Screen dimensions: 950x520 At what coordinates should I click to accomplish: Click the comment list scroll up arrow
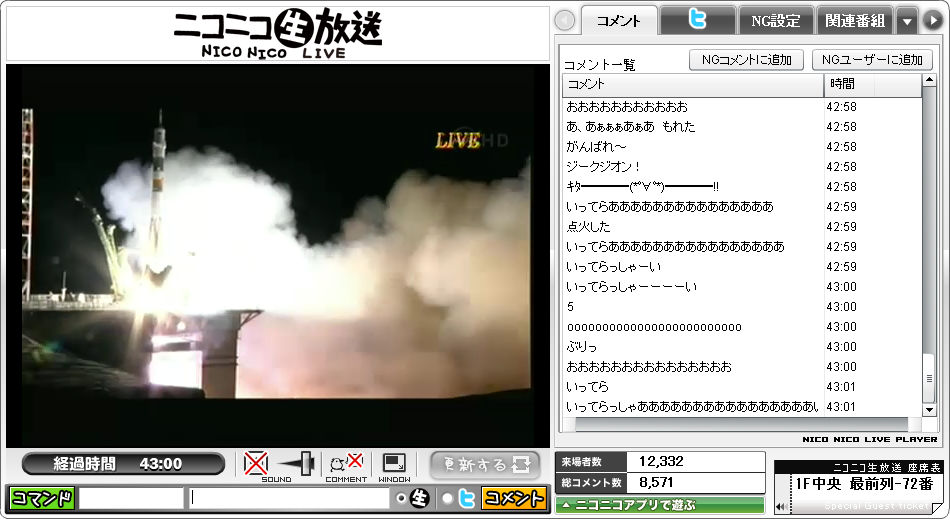929,81
